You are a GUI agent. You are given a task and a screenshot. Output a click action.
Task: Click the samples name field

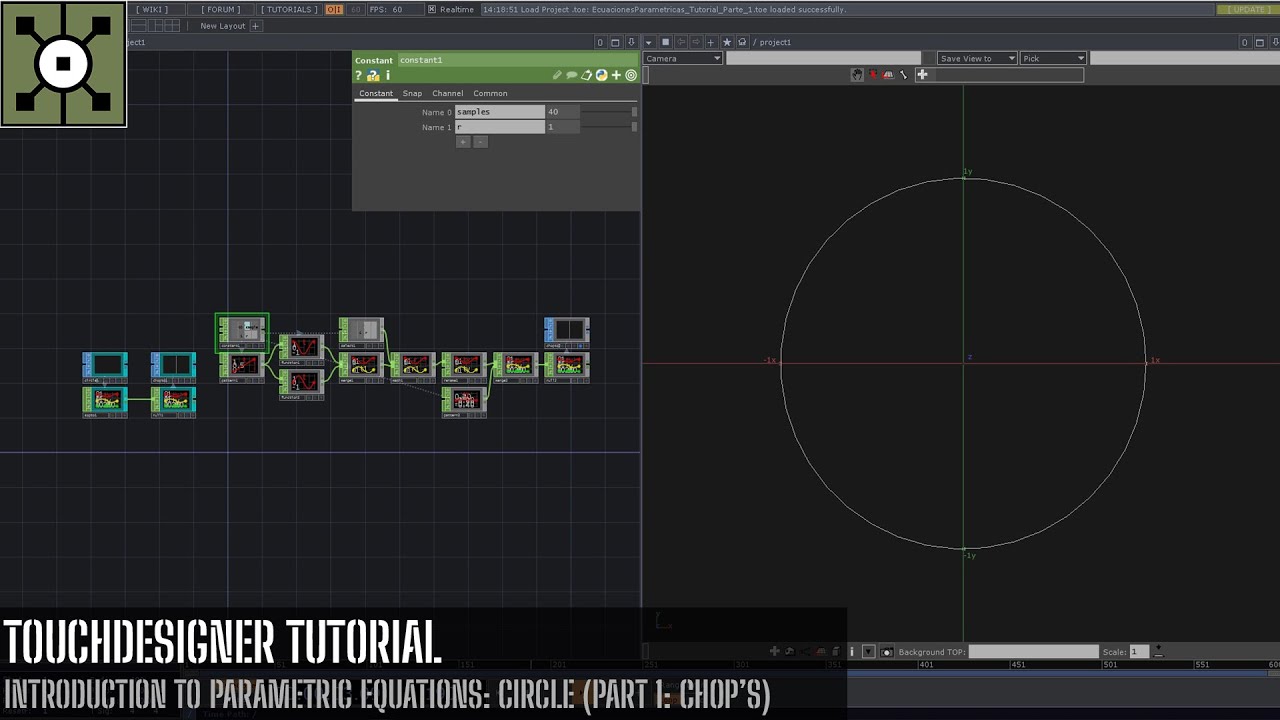[500, 112]
